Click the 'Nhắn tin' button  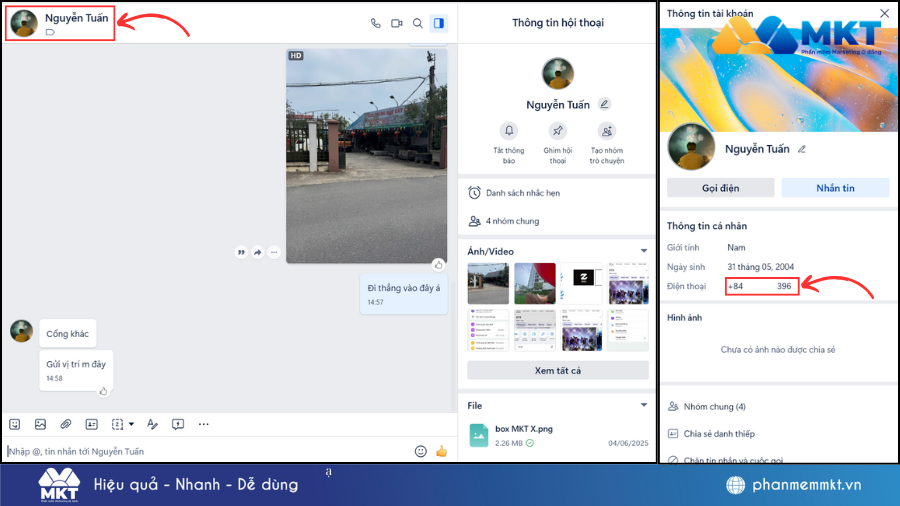click(835, 188)
